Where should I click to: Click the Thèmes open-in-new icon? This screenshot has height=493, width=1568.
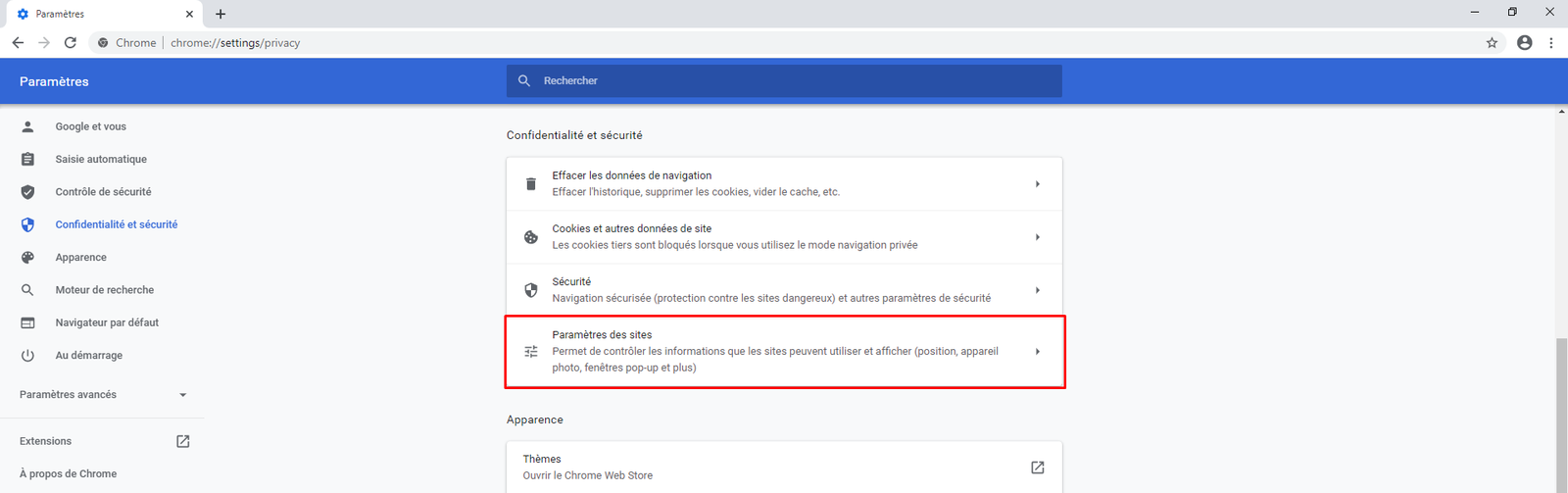click(x=1037, y=468)
